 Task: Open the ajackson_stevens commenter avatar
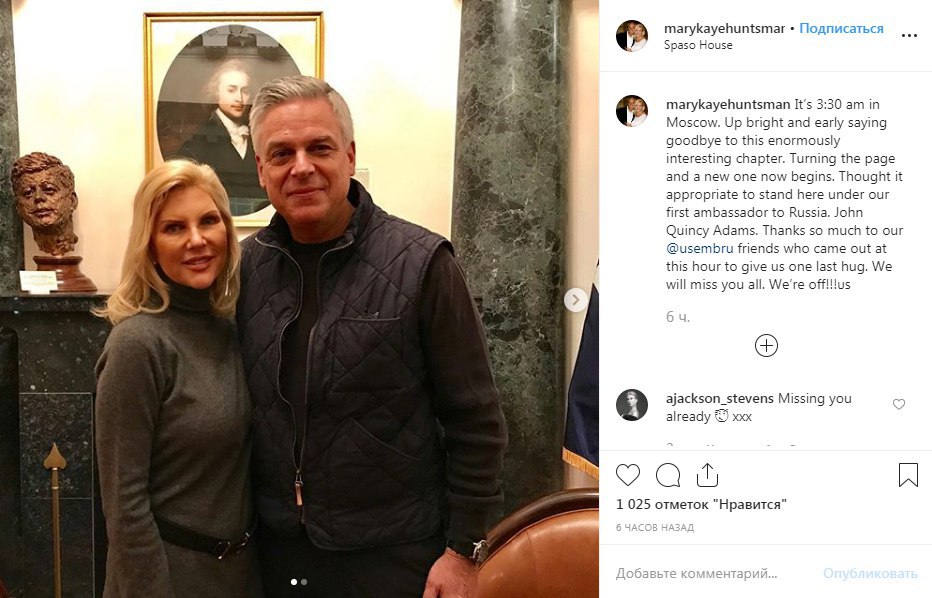coord(632,405)
